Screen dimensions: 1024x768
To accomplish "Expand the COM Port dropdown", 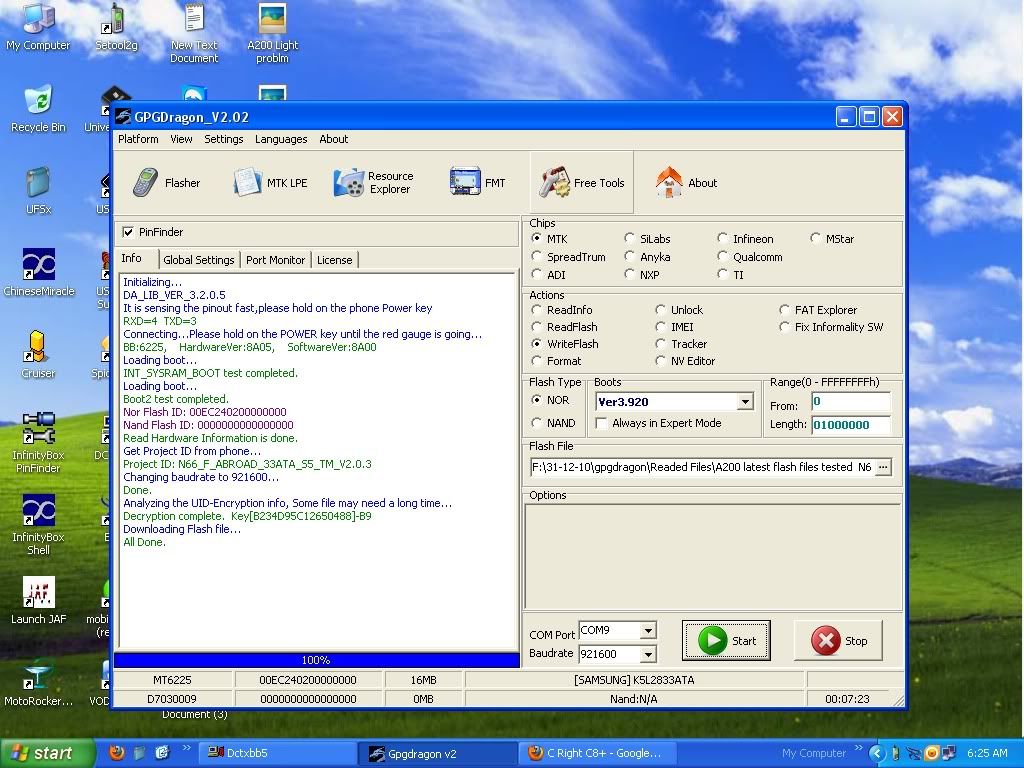I will (x=648, y=630).
